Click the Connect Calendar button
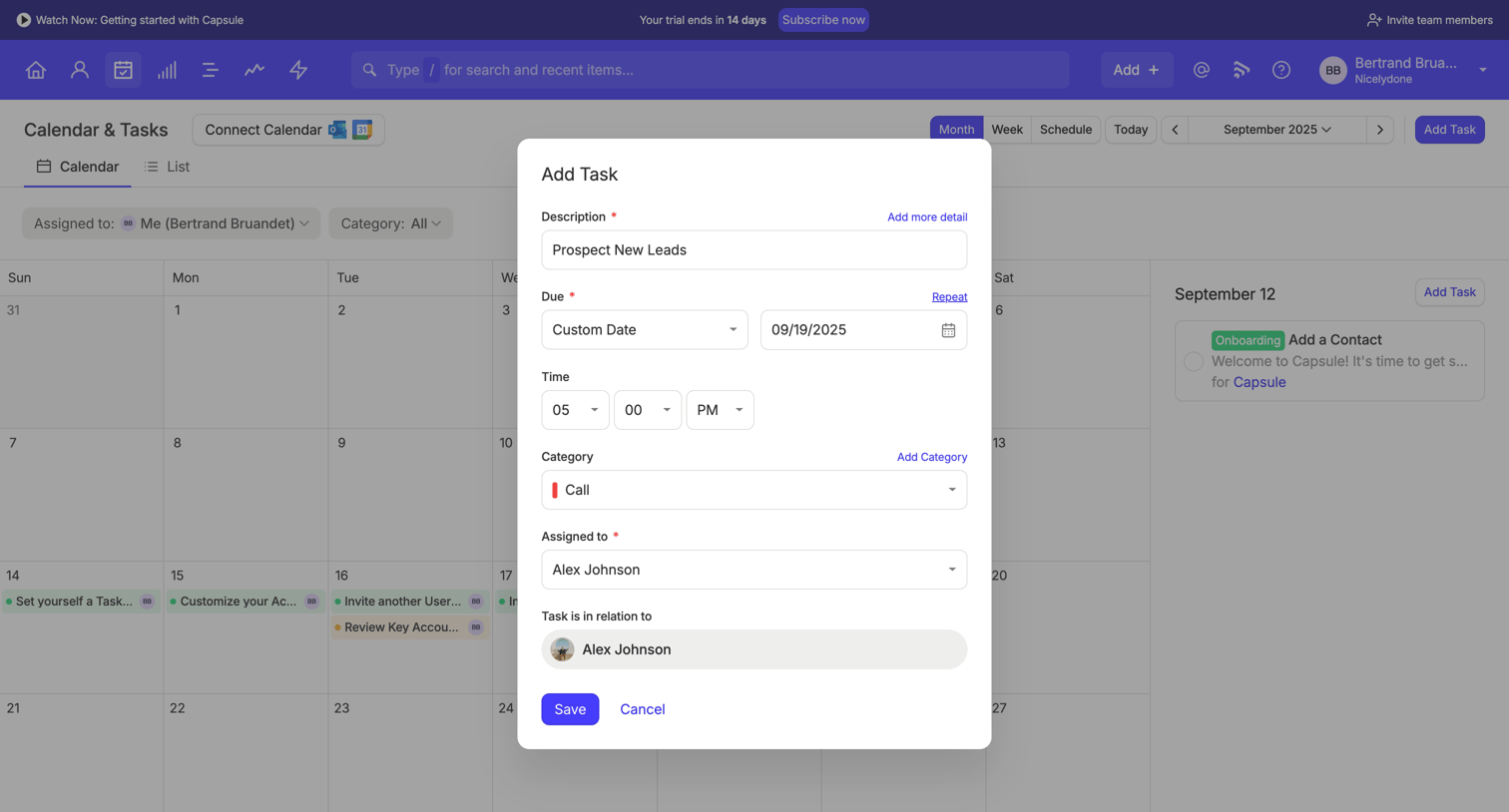The height and width of the screenshot is (812, 1509). point(288,130)
